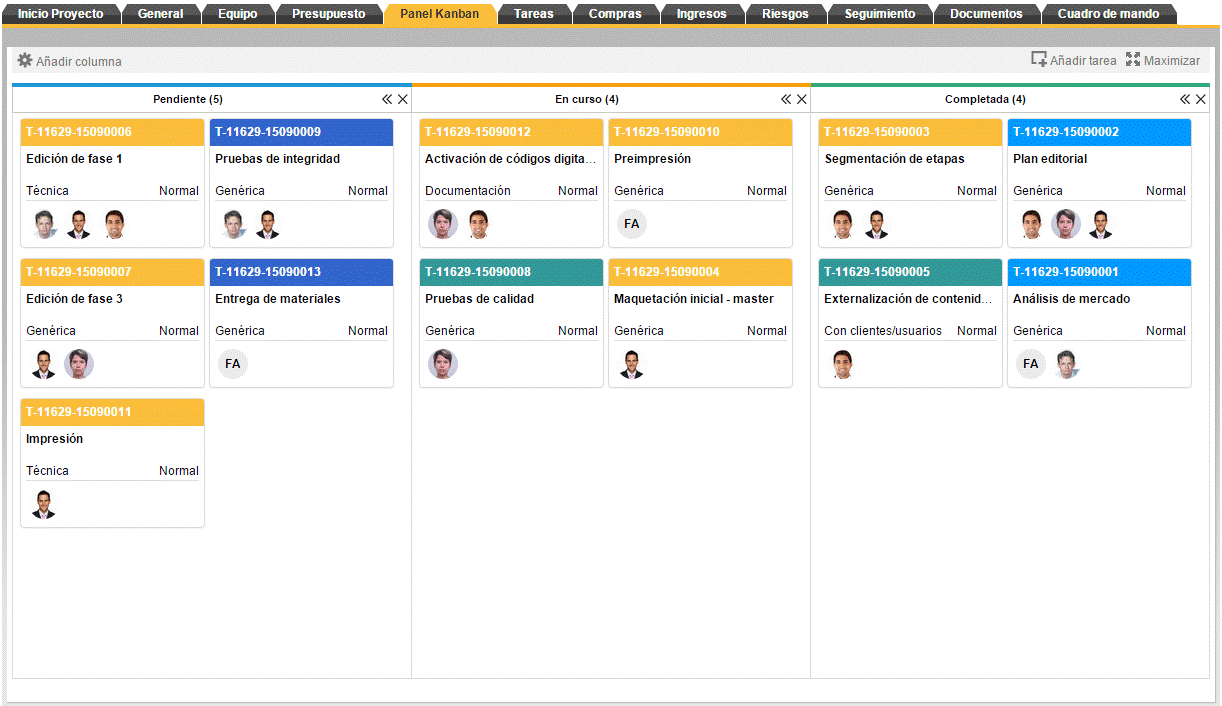Switch to the Presupuesto tab
The height and width of the screenshot is (706, 1222).
click(328, 14)
